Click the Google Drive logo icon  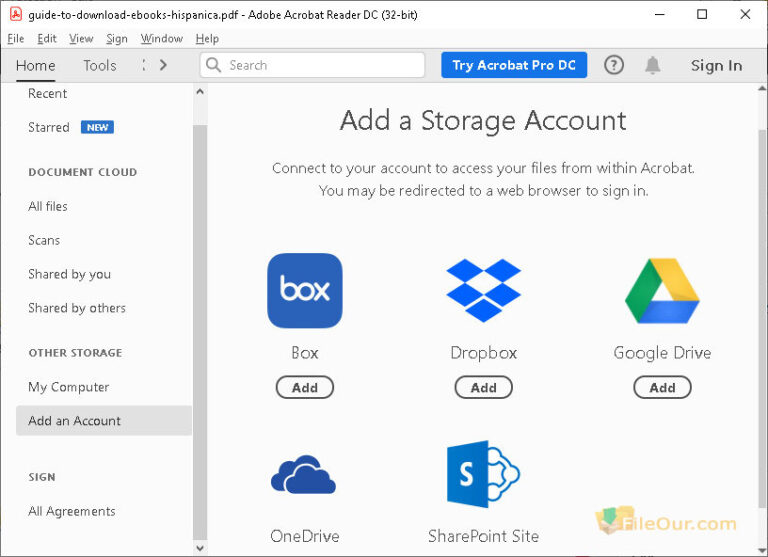[x=662, y=291]
